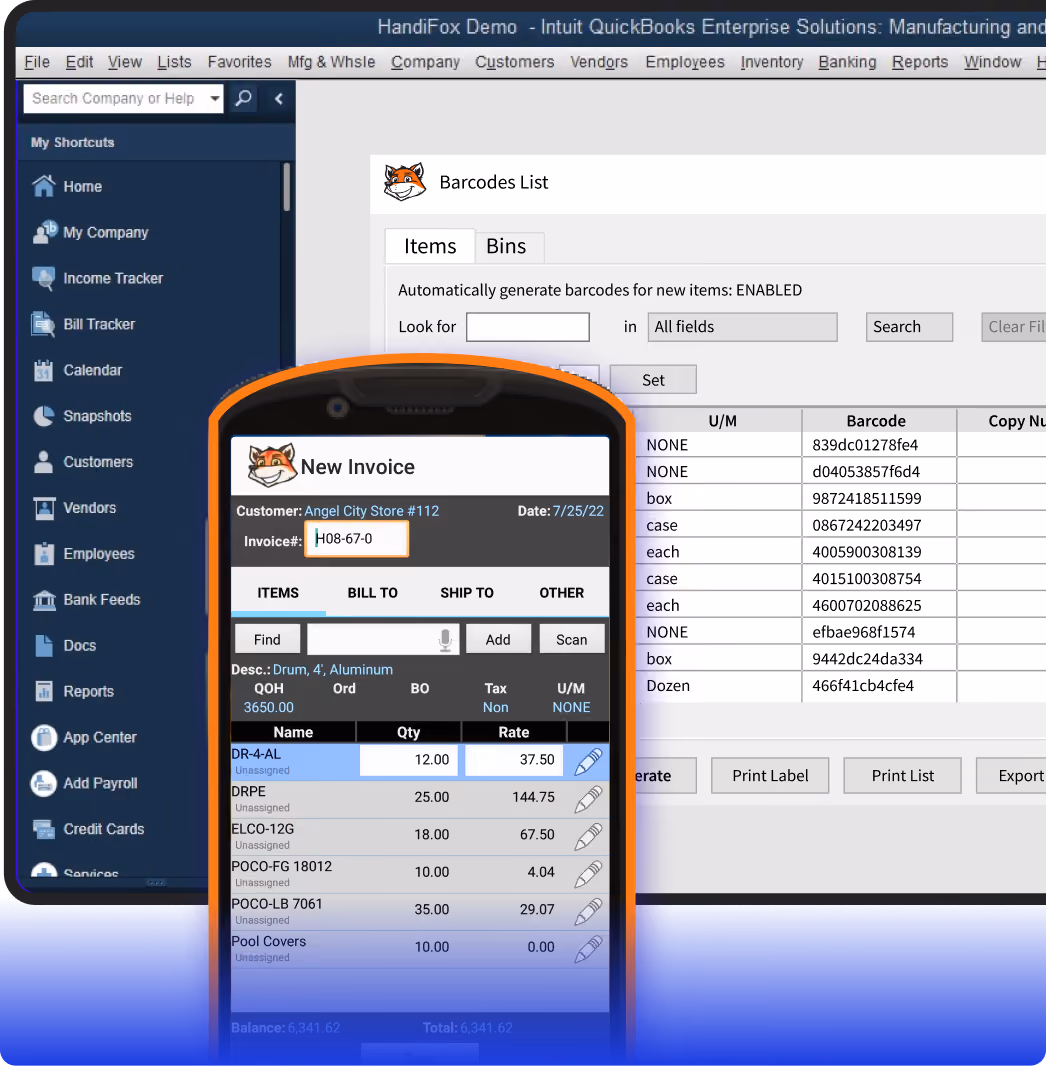
Task: Tap edit pencil for POCO-FG 18012 line
Action: click(x=589, y=874)
